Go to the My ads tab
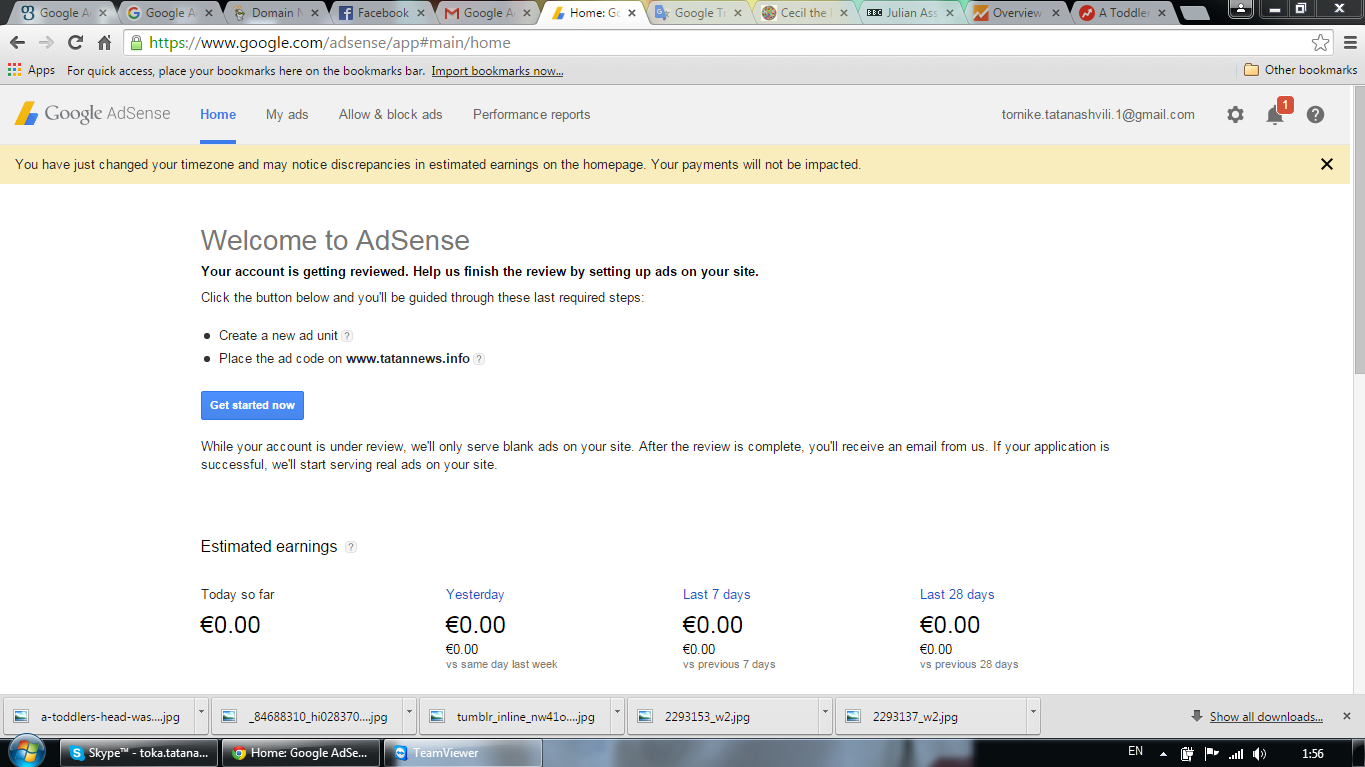This screenshot has height=767, width=1365. click(x=287, y=115)
